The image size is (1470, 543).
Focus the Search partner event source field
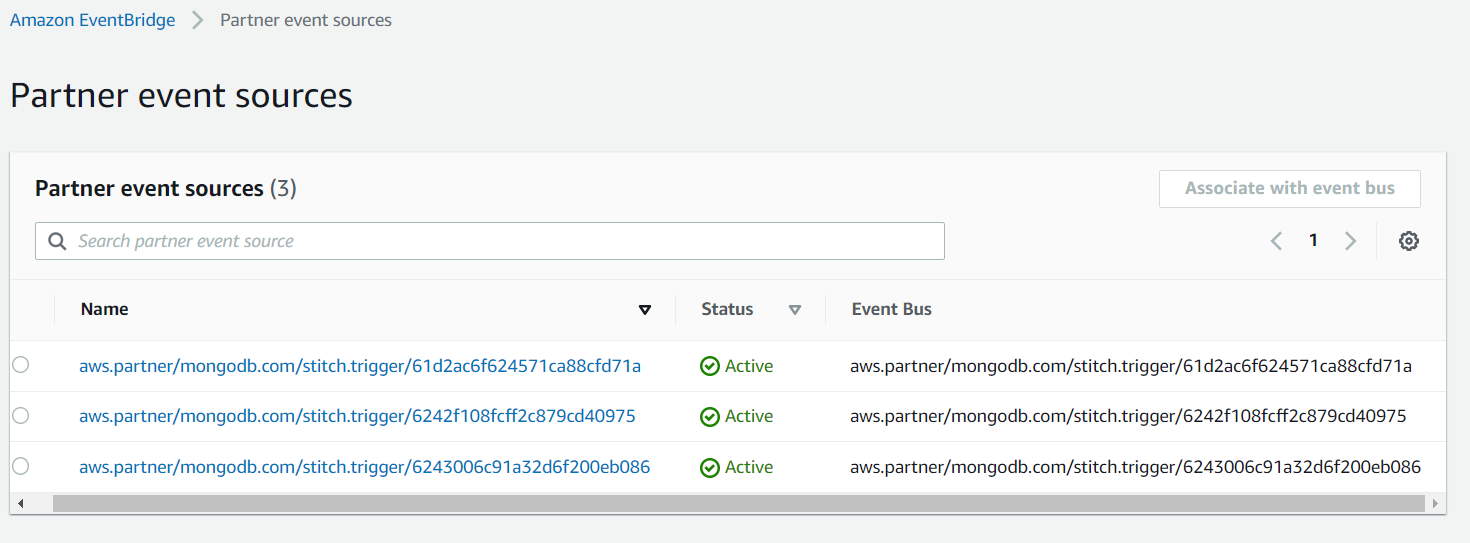coord(500,241)
